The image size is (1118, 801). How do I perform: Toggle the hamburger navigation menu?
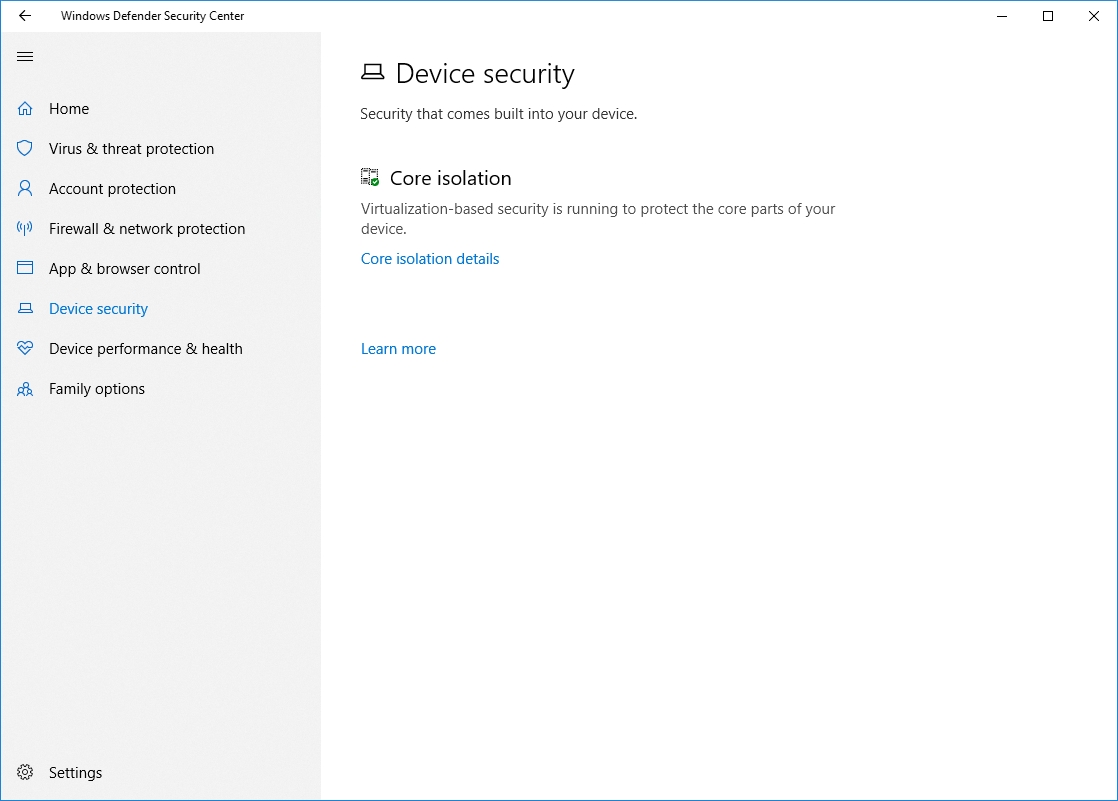[25, 57]
